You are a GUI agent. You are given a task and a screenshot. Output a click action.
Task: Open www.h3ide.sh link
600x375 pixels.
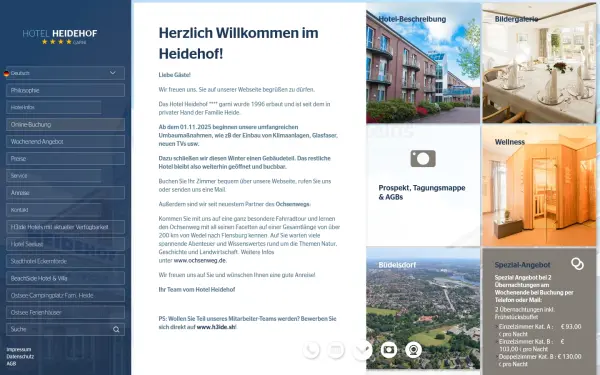tap(216, 327)
